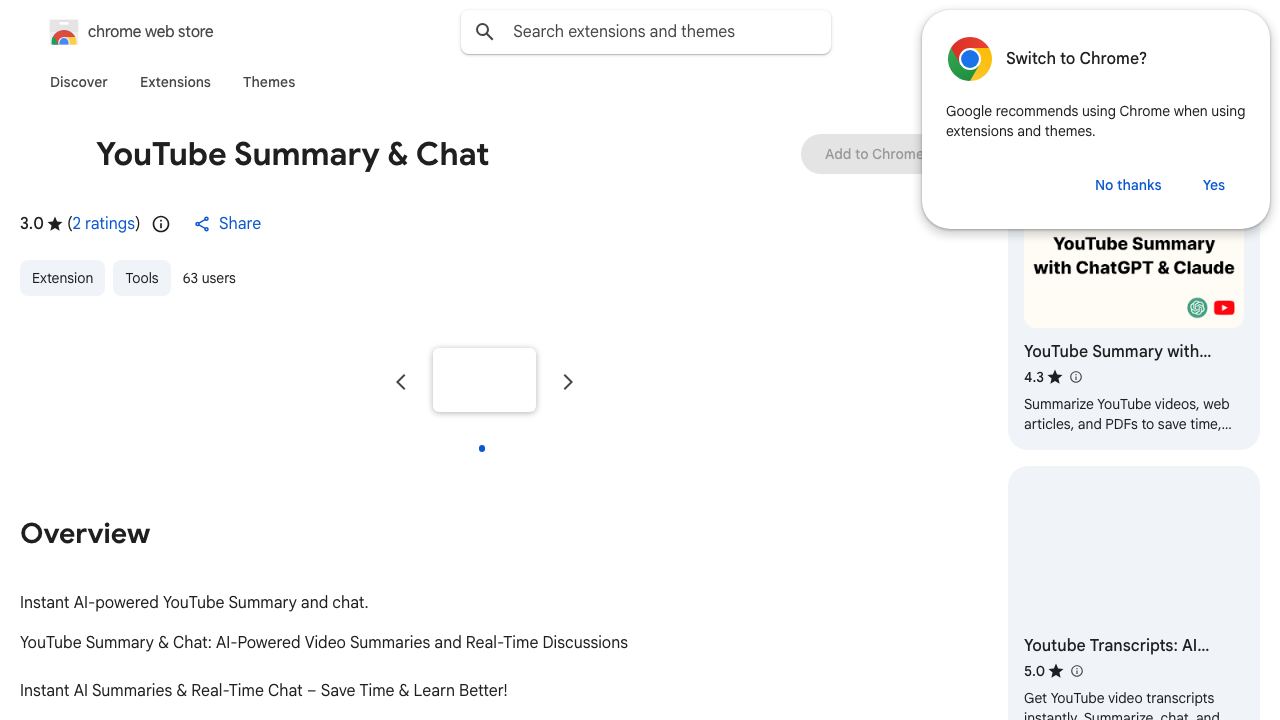Click the YouTube Summary & Chat heading

293,154
